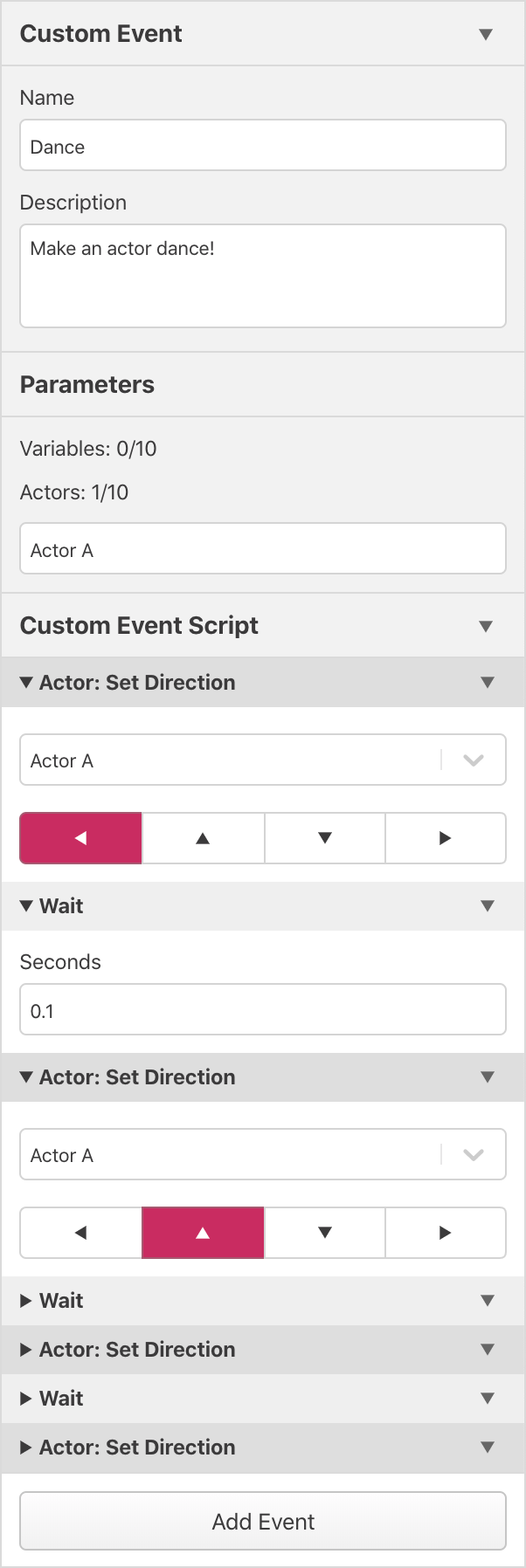Select up arrow in first Set Direction event
The image size is (526, 1568).
point(203,838)
